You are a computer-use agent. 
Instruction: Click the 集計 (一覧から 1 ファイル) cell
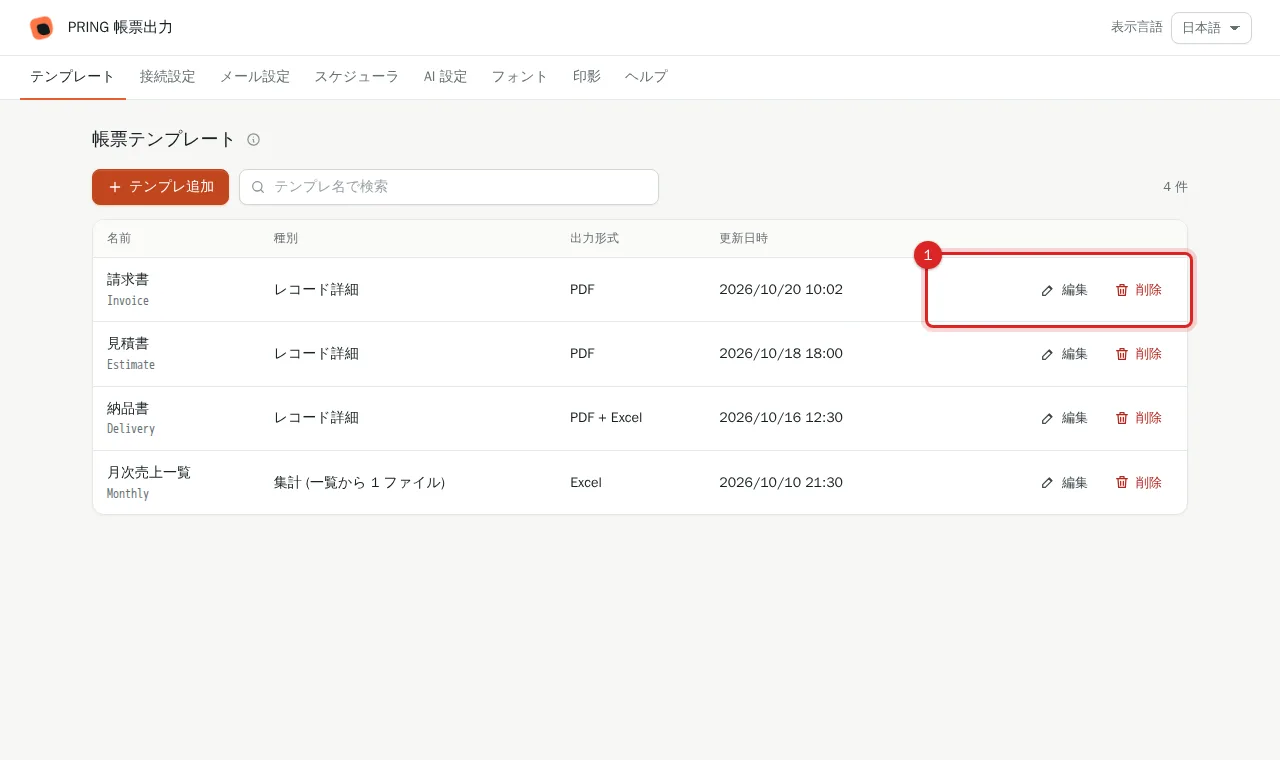[359, 483]
